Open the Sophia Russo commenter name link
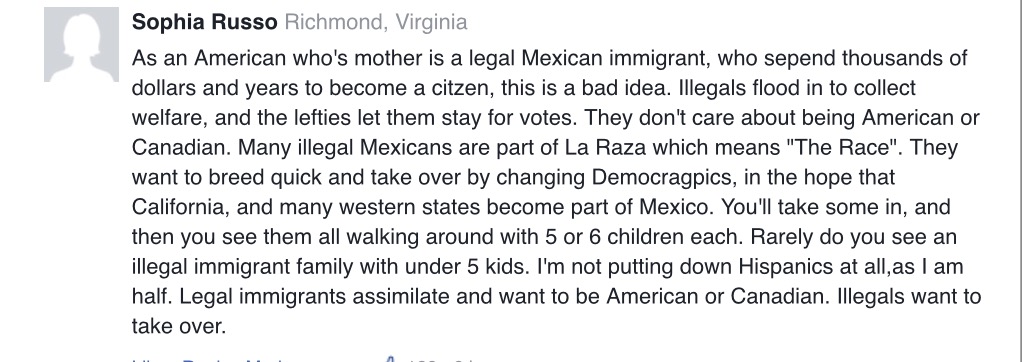1022x362 pixels. tap(204, 22)
